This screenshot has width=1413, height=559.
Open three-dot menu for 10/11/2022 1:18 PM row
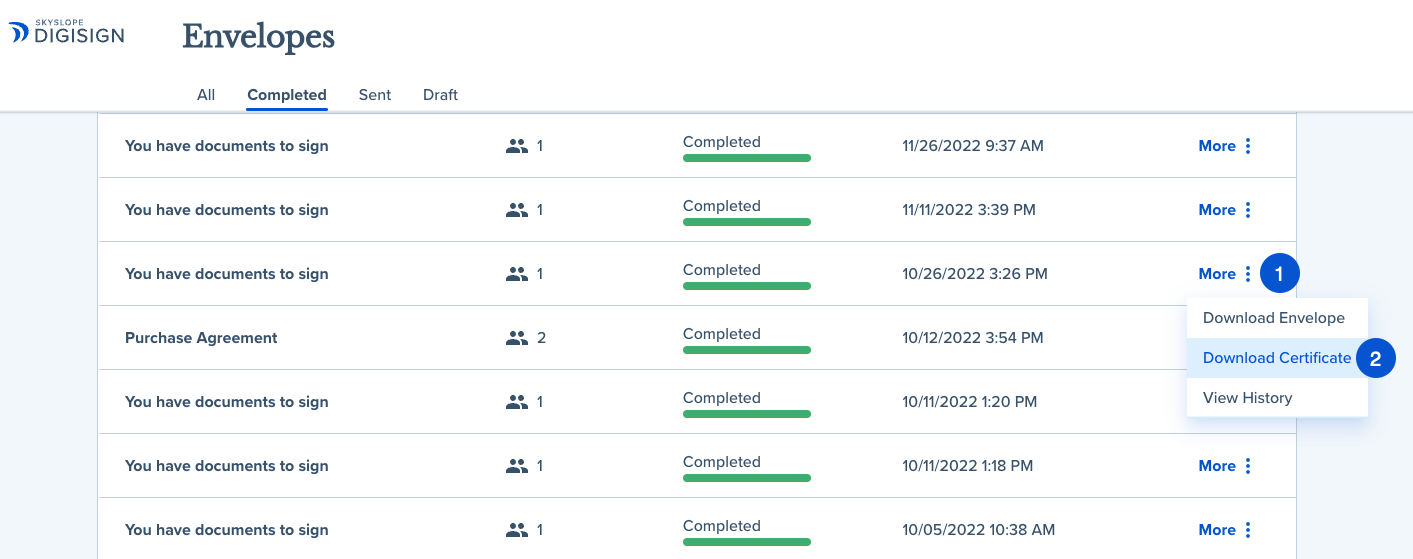pyautogui.click(x=1248, y=466)
